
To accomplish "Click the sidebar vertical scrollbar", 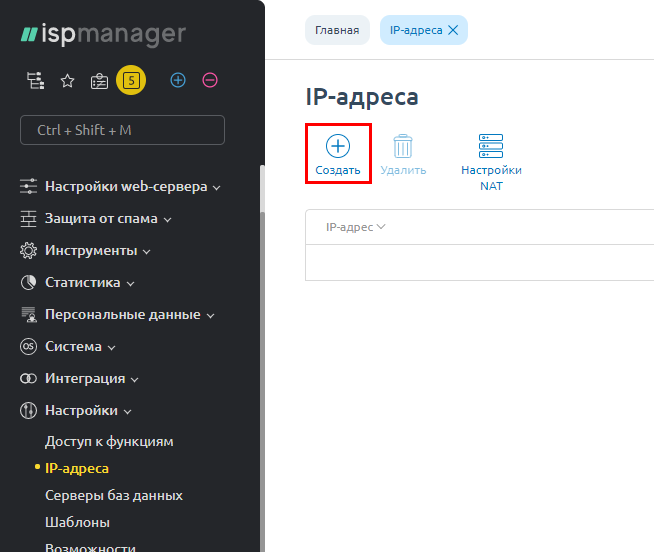I will (x=262, y=359).
